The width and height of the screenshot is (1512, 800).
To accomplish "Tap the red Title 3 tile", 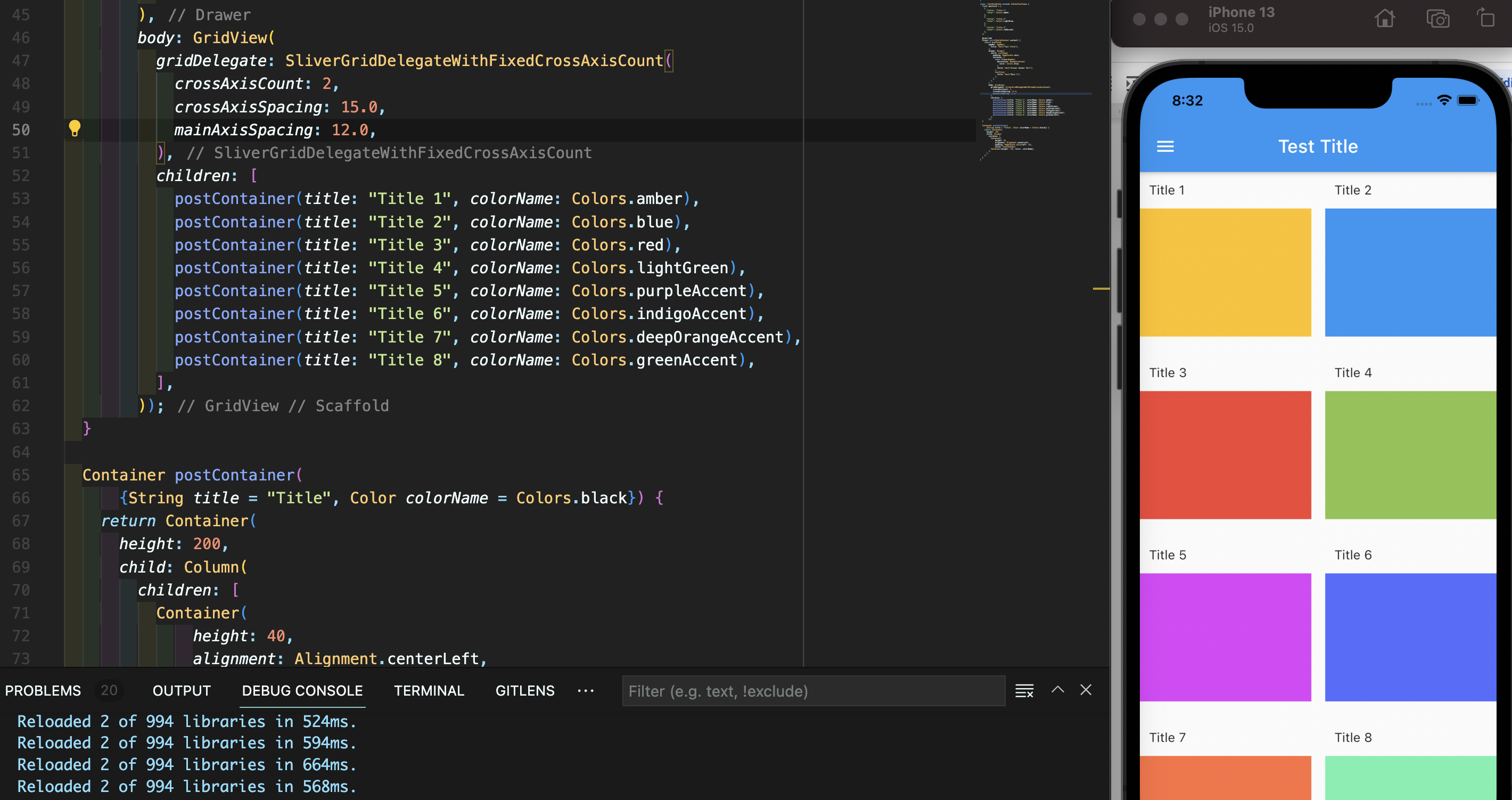I will pyautogui.click(x=1225, y=455).
